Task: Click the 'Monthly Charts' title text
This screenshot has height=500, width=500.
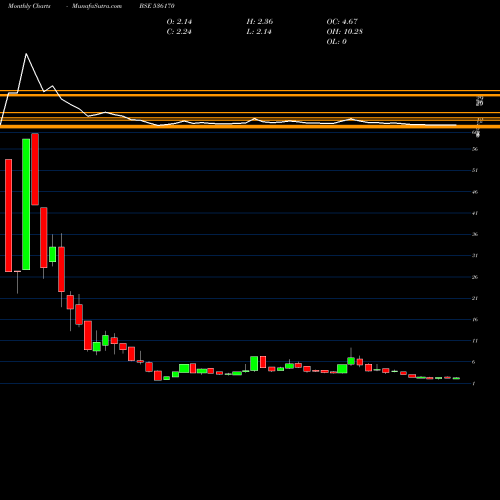Action: pos(29,6)
